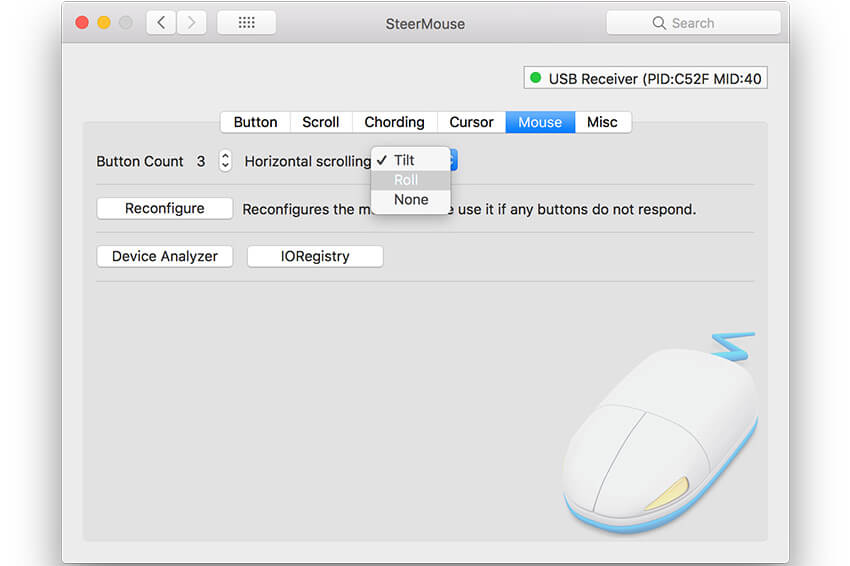Select the Mouse tab
Image resolution: width=850 pixels, height=566 pixels.
540,122
